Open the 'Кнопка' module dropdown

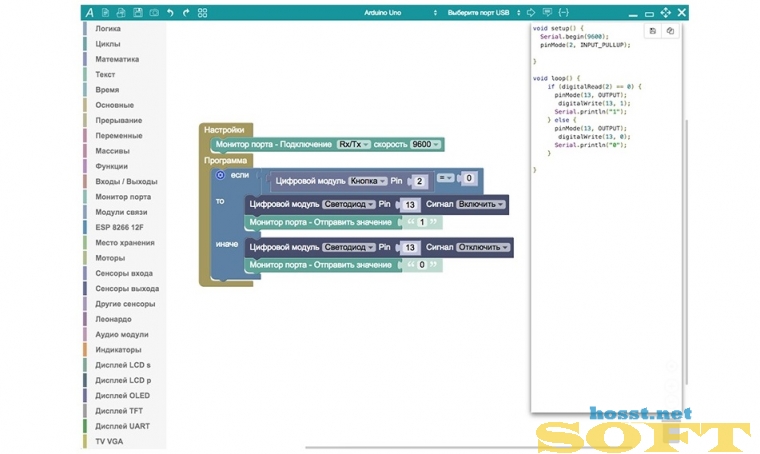(x=368, y=181)
